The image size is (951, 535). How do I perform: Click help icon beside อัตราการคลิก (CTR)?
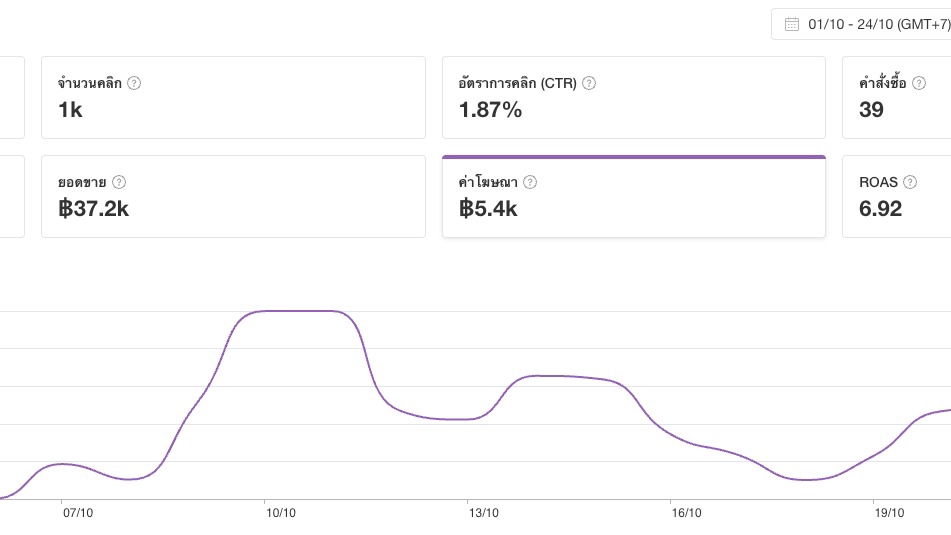(589, 83)
